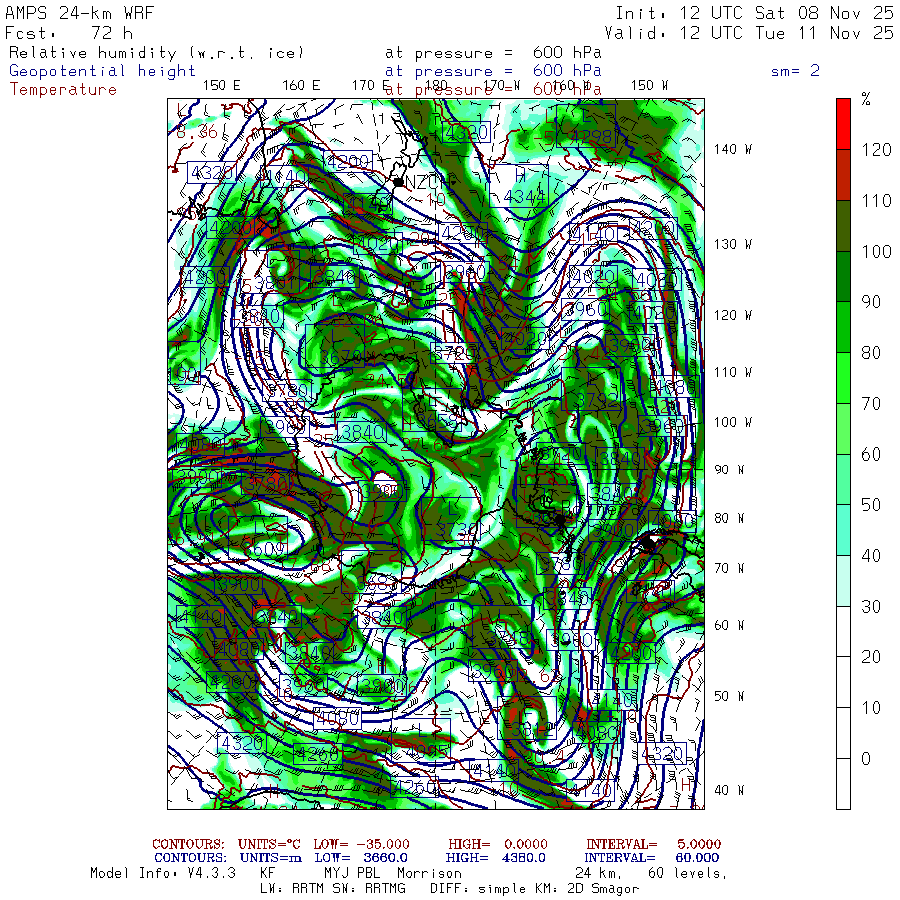Click the red 'UNITS=°C' legend text

[x=269, y=844]
